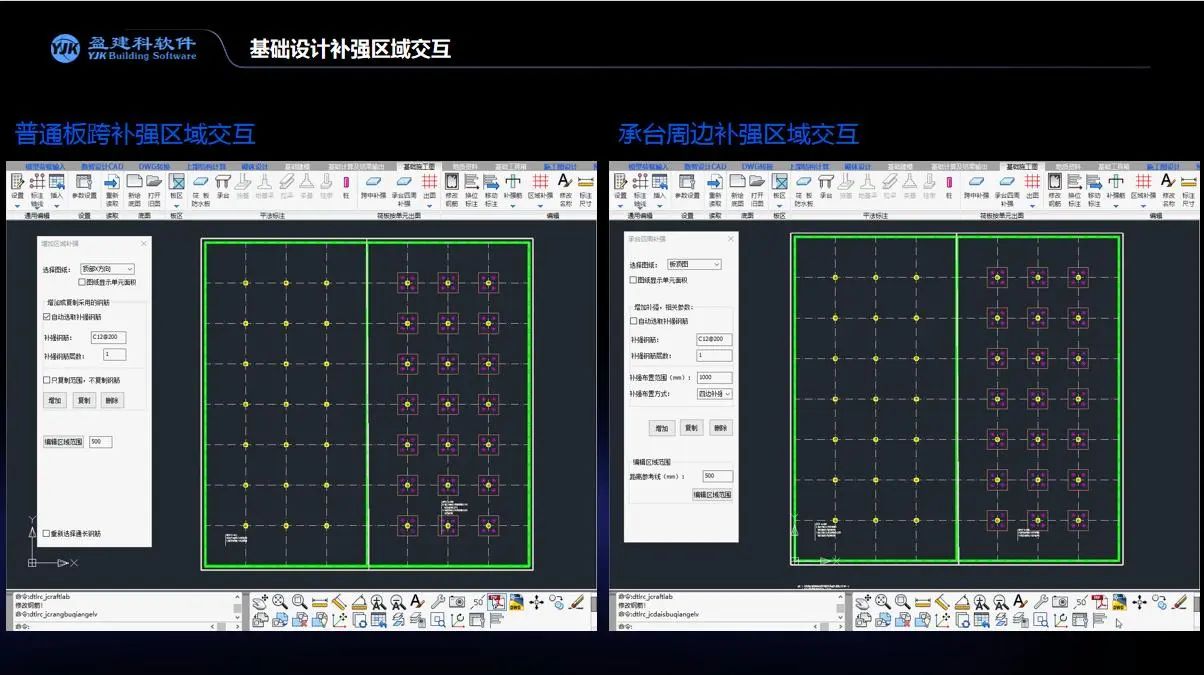Open 选择图纸 dropdown showing 顶部X方向
The height and width of the screenshot is (675, 1204).
click(x=107, y=269)
